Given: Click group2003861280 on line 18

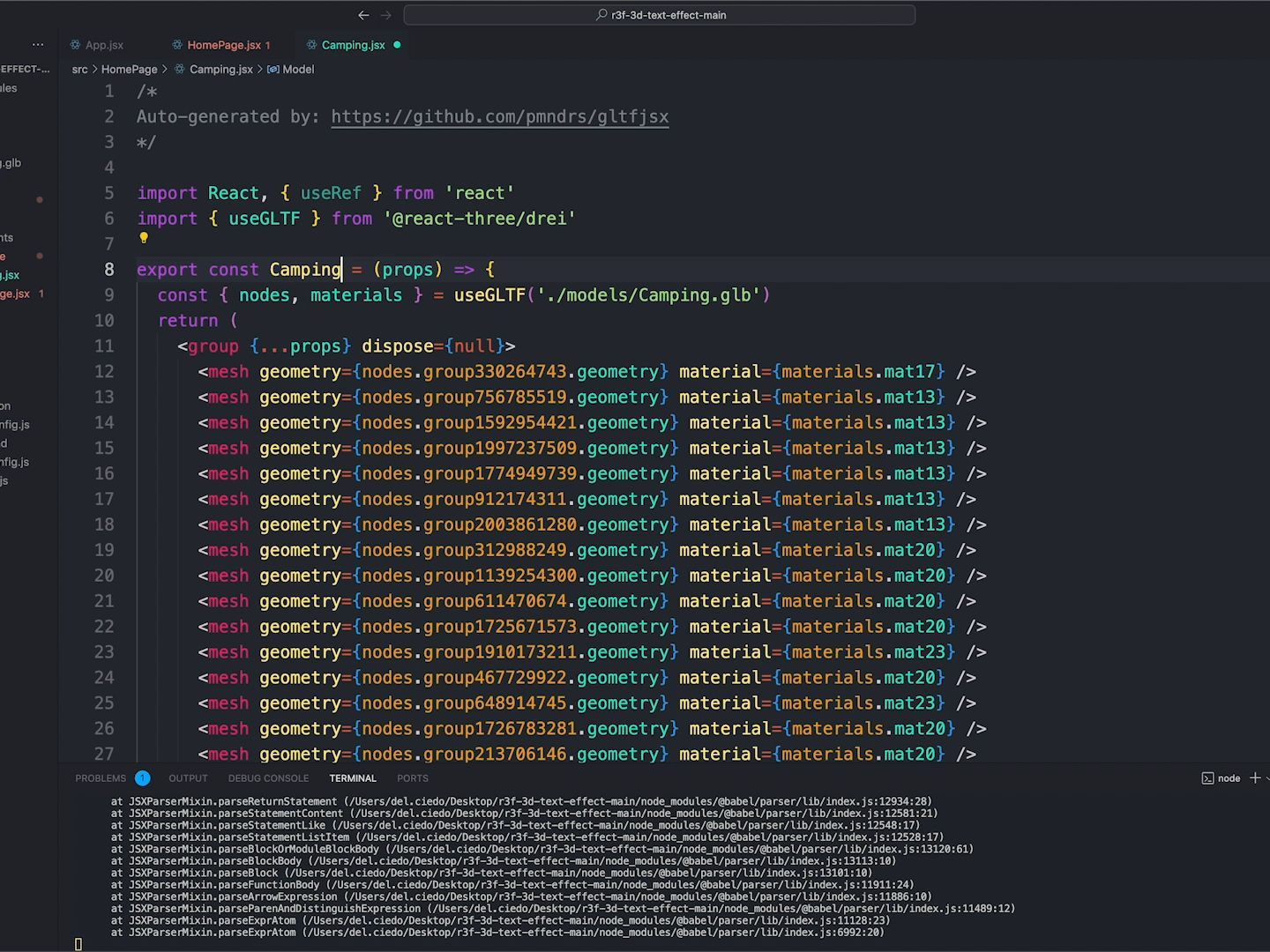Looking at the screenshot, I should (500, 525).
